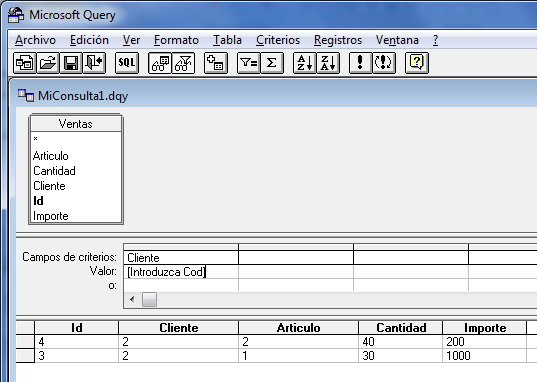This screenshot has width=537, height=382.
Task: Click the Cliente cell in the Id 3 row
Action: (178, 356)
